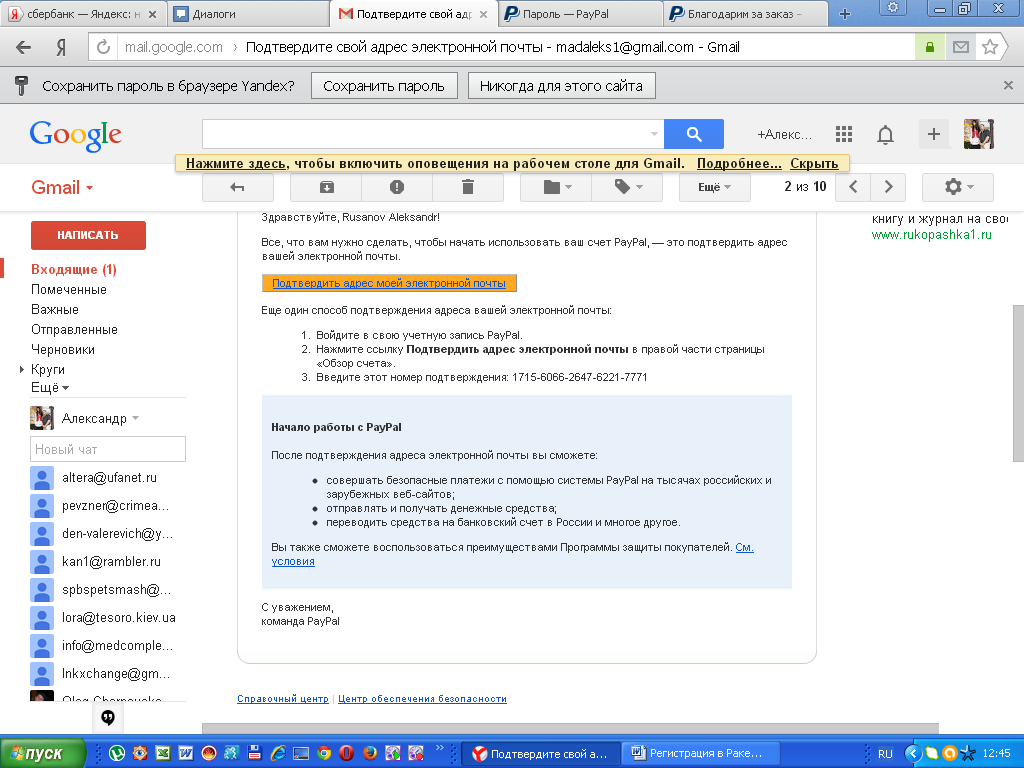Open the 'Отправленные' folder
The image size is (1024, 768).
tap(74, 329)
